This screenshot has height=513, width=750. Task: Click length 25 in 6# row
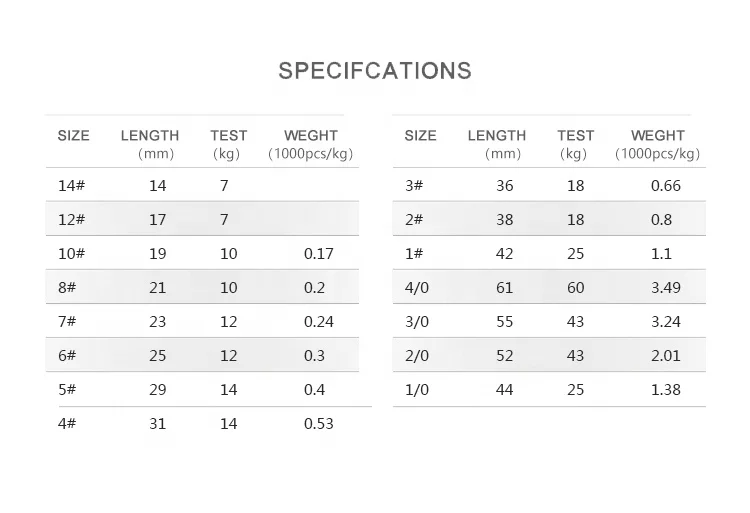(157, 355)
